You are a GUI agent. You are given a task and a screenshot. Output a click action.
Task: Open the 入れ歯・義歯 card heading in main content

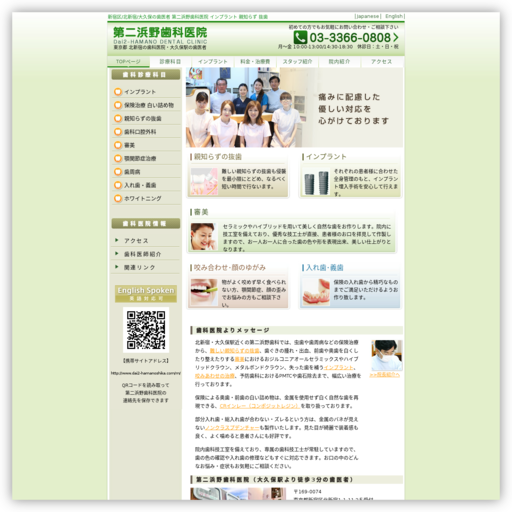[324, 267]
